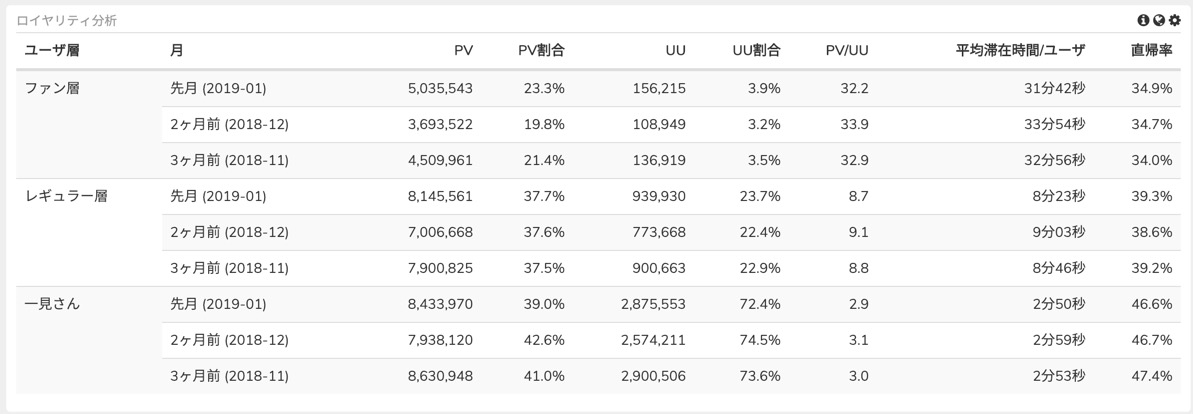Click the info icon in widget header

[x=1143, y=21]
